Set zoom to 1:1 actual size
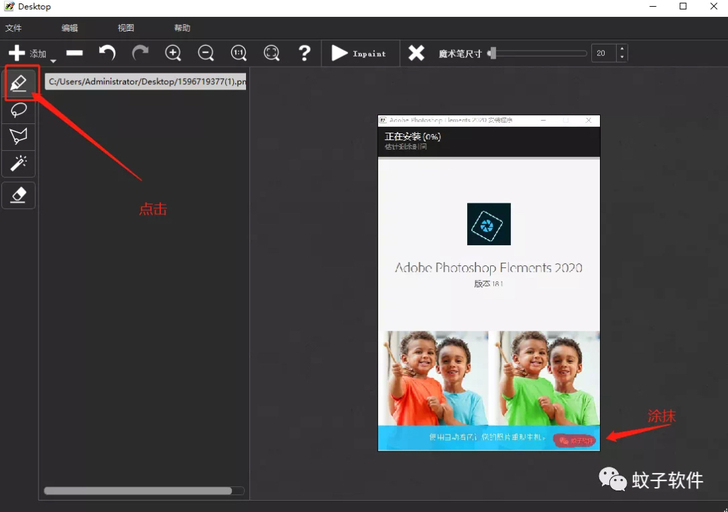The height and width of the screenshot is (512, 728). (239, 53)
